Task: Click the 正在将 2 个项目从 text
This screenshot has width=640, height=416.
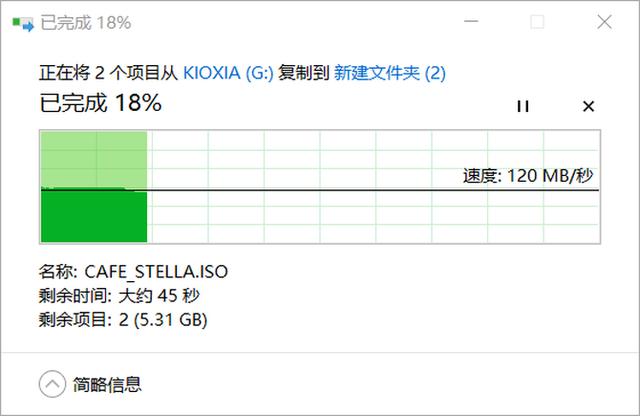Action: point(108,72)
